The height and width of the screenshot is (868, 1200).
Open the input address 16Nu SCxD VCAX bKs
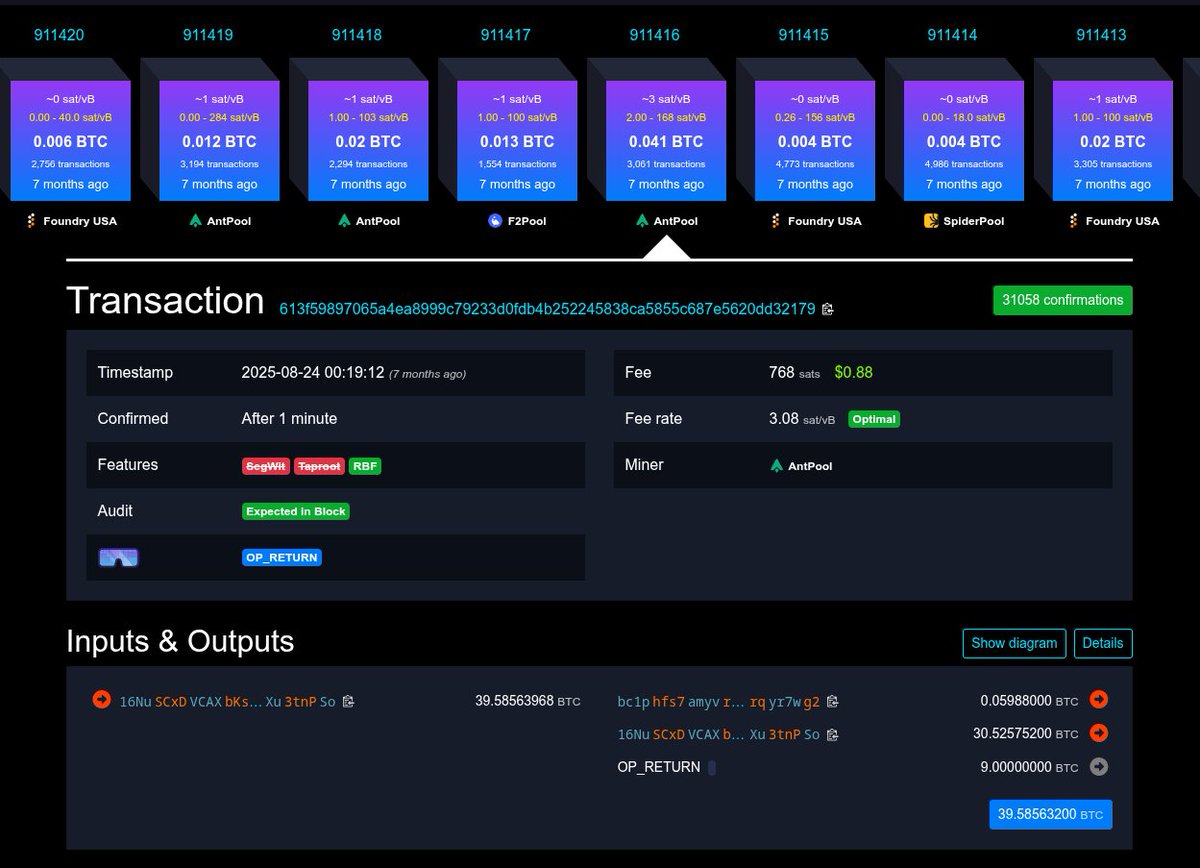[227, 702]
